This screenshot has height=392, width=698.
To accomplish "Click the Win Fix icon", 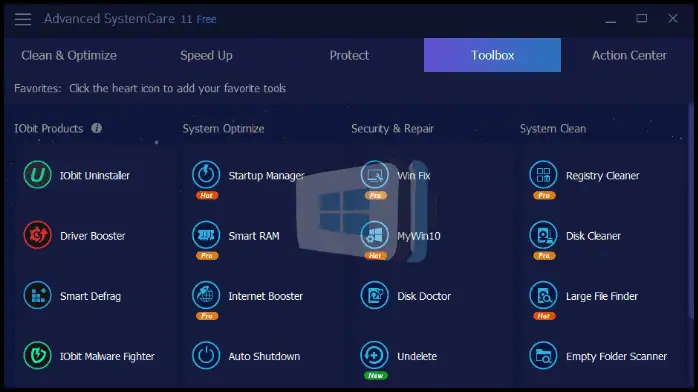I will pyautogui.click(x=374, y=174).
